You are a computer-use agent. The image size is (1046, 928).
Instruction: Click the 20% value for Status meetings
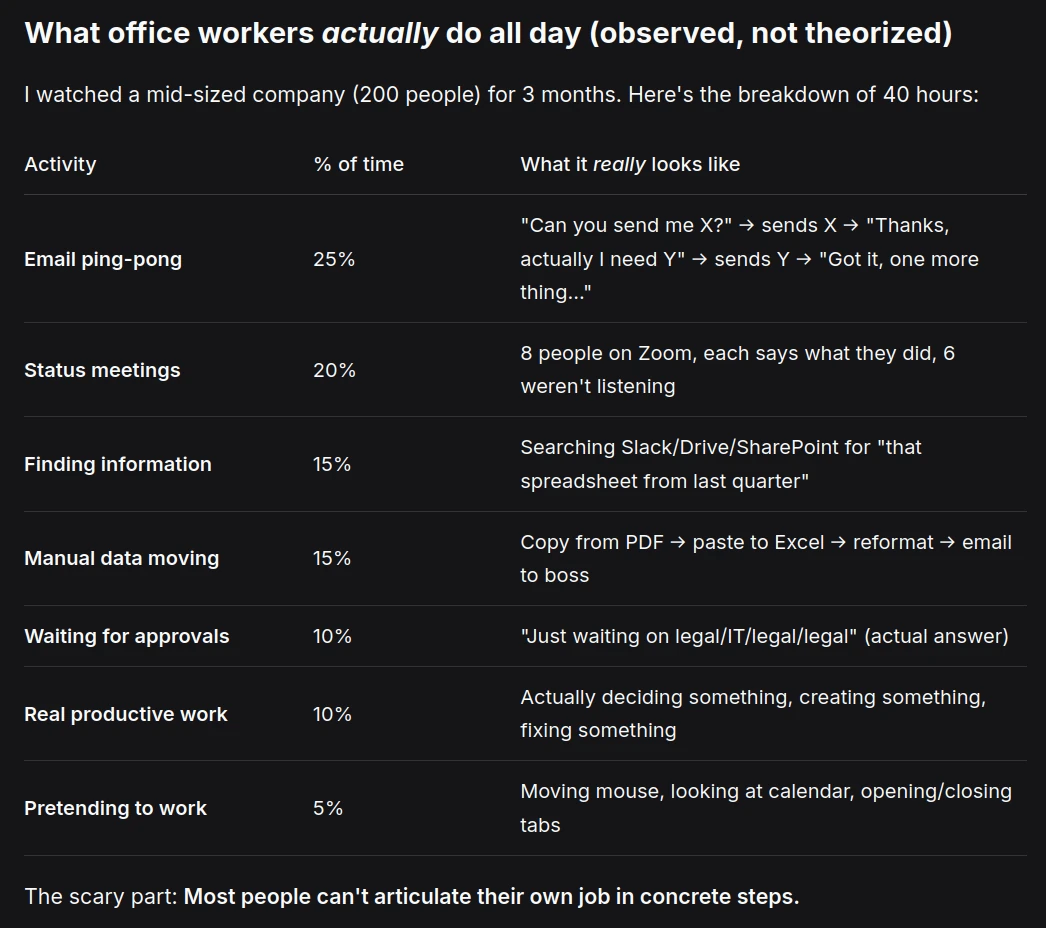[334, 370]
